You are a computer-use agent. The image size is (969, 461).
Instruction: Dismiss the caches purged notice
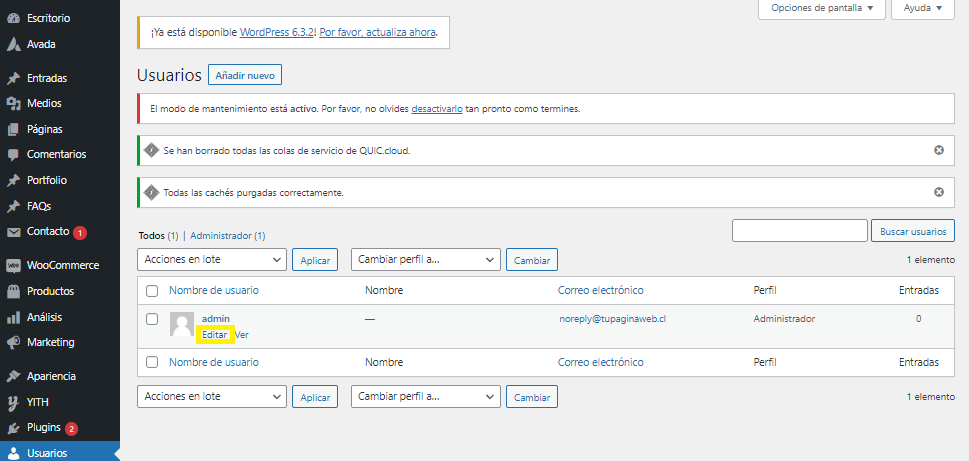pos(938,192)
